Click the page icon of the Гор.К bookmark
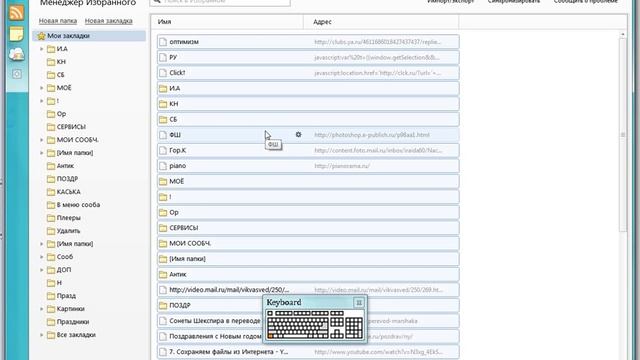This screenshot has height=360, width=640. (163, 150)
